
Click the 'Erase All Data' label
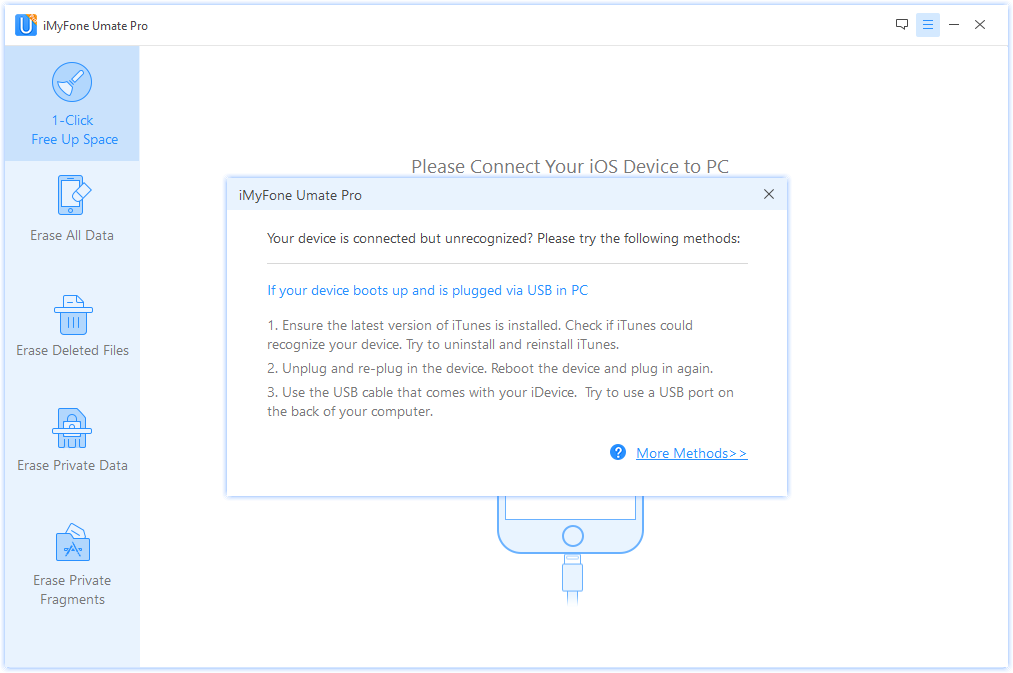[72, 235]
